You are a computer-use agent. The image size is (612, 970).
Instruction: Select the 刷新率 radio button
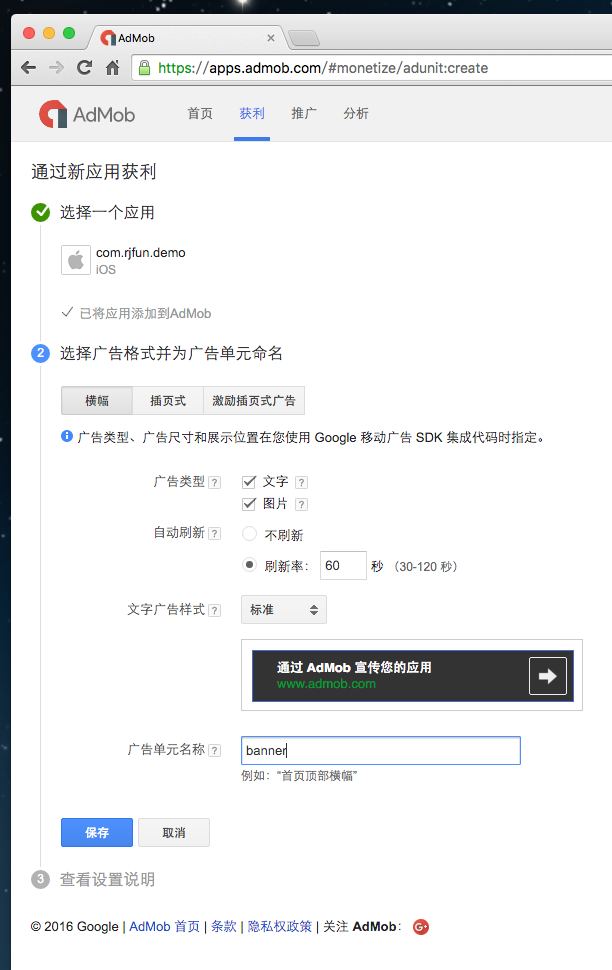click(249, 564)
